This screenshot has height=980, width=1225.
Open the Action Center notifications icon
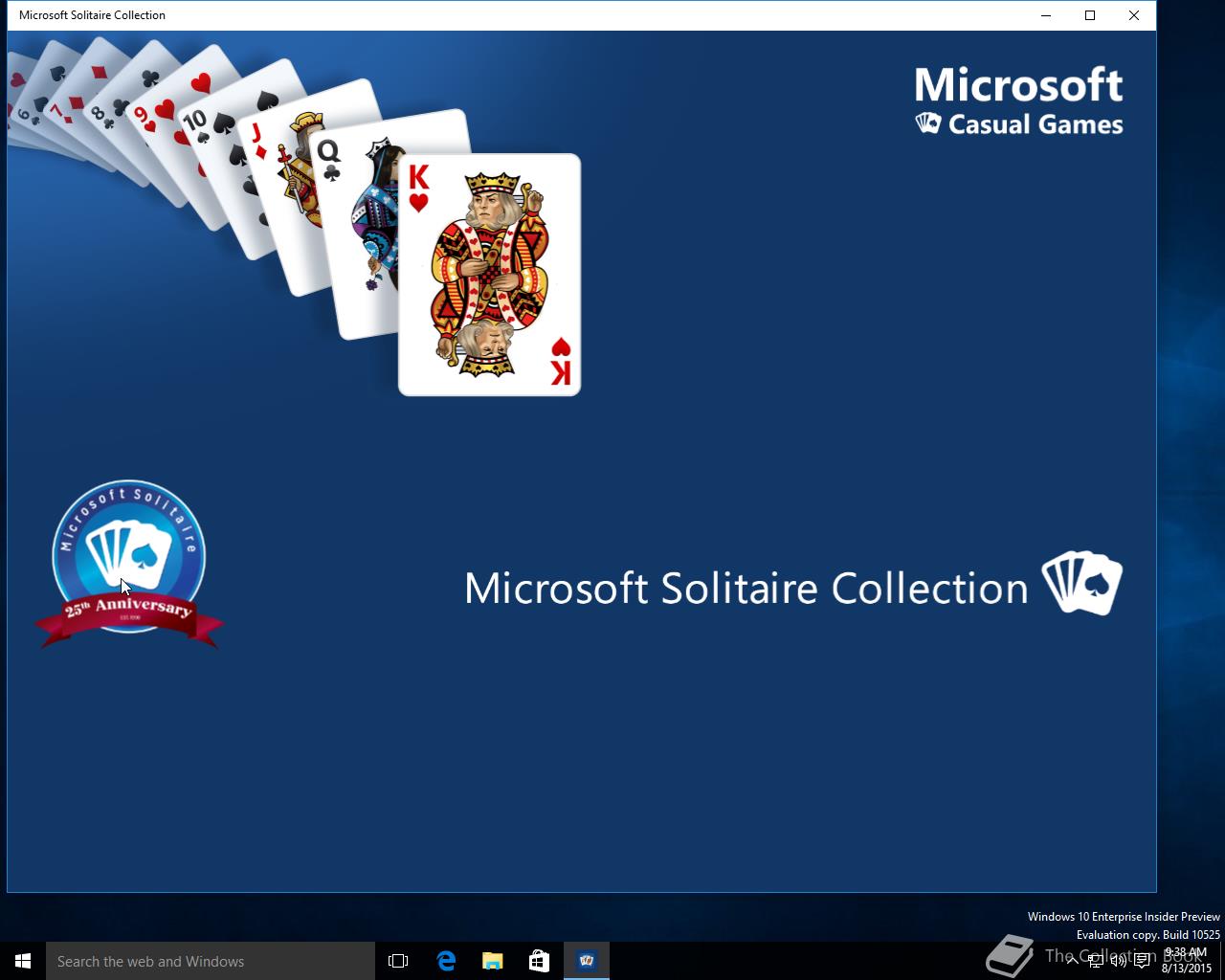[1142, 961]
